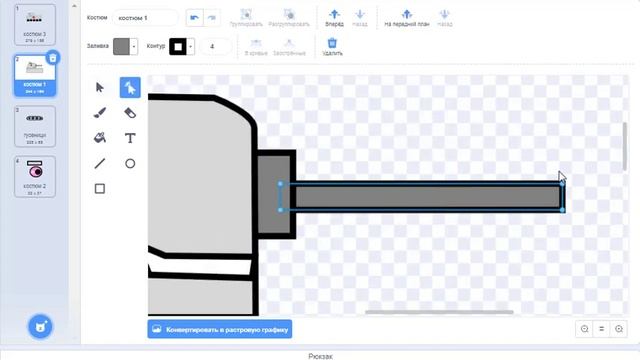Pick the Circle tool

(130, 163)
